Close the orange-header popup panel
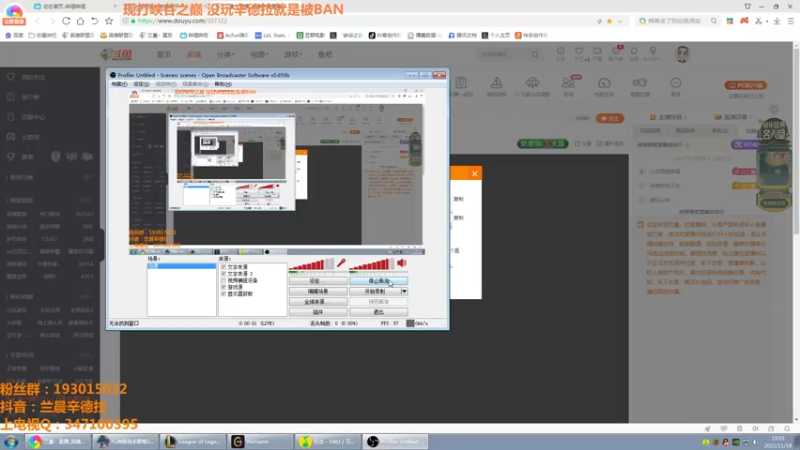The height and width of the screenshot is (450, 800). (x=474, y=173)
